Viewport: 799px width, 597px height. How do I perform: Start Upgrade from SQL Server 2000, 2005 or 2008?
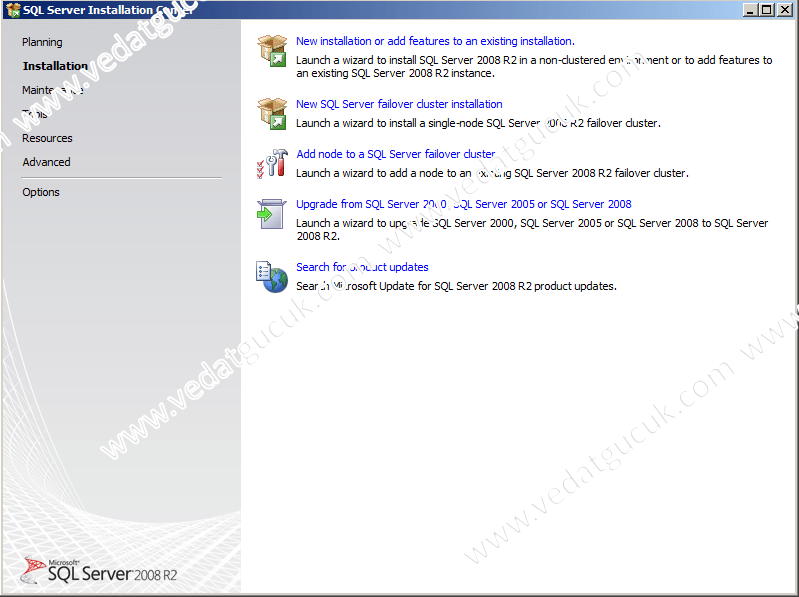464,204
